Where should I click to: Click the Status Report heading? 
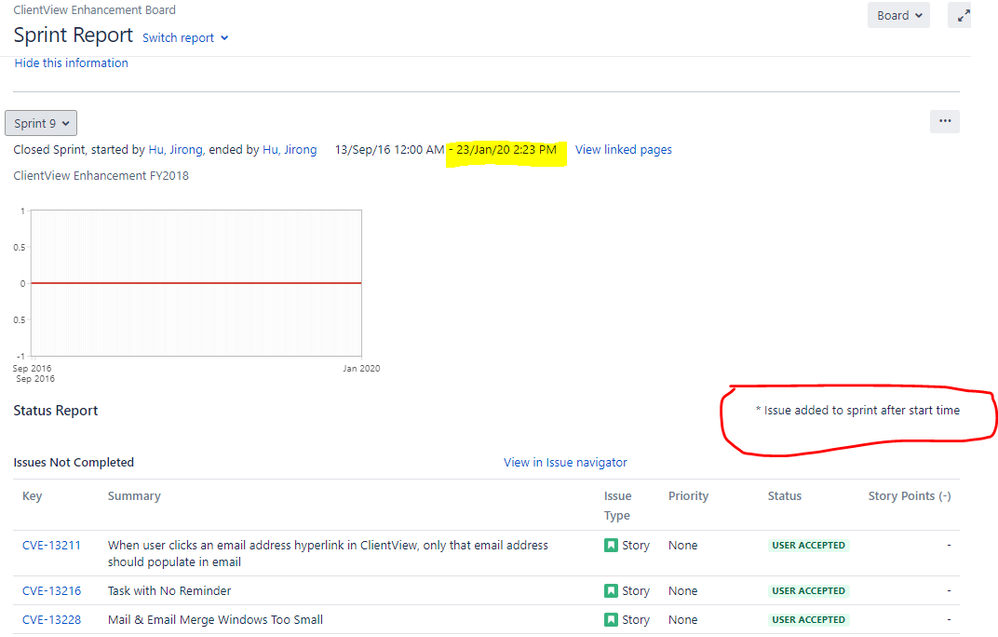coord(55,411)
